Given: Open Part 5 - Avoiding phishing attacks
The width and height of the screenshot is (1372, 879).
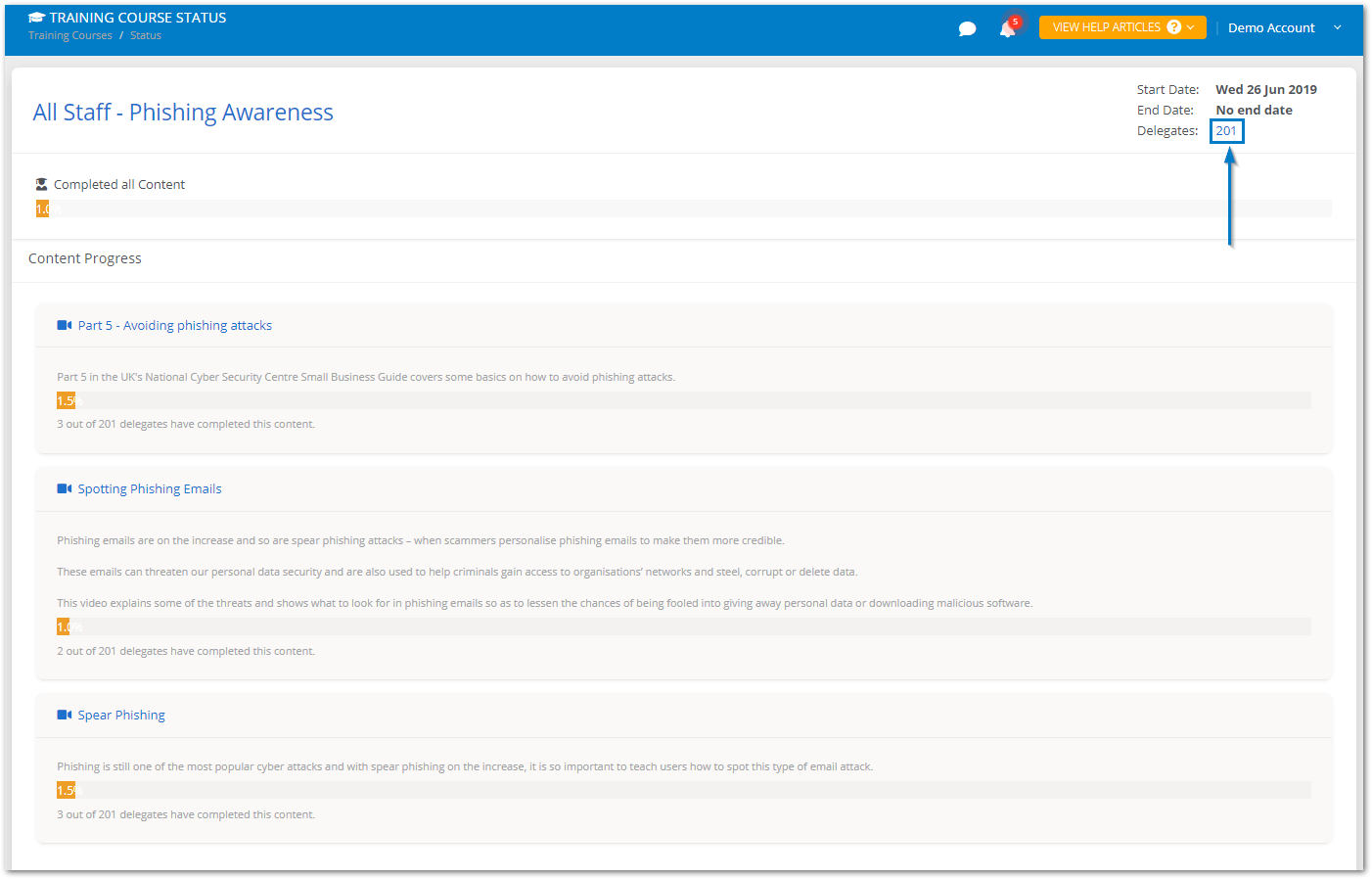Looking at the screenshot, I should (175, 325).
